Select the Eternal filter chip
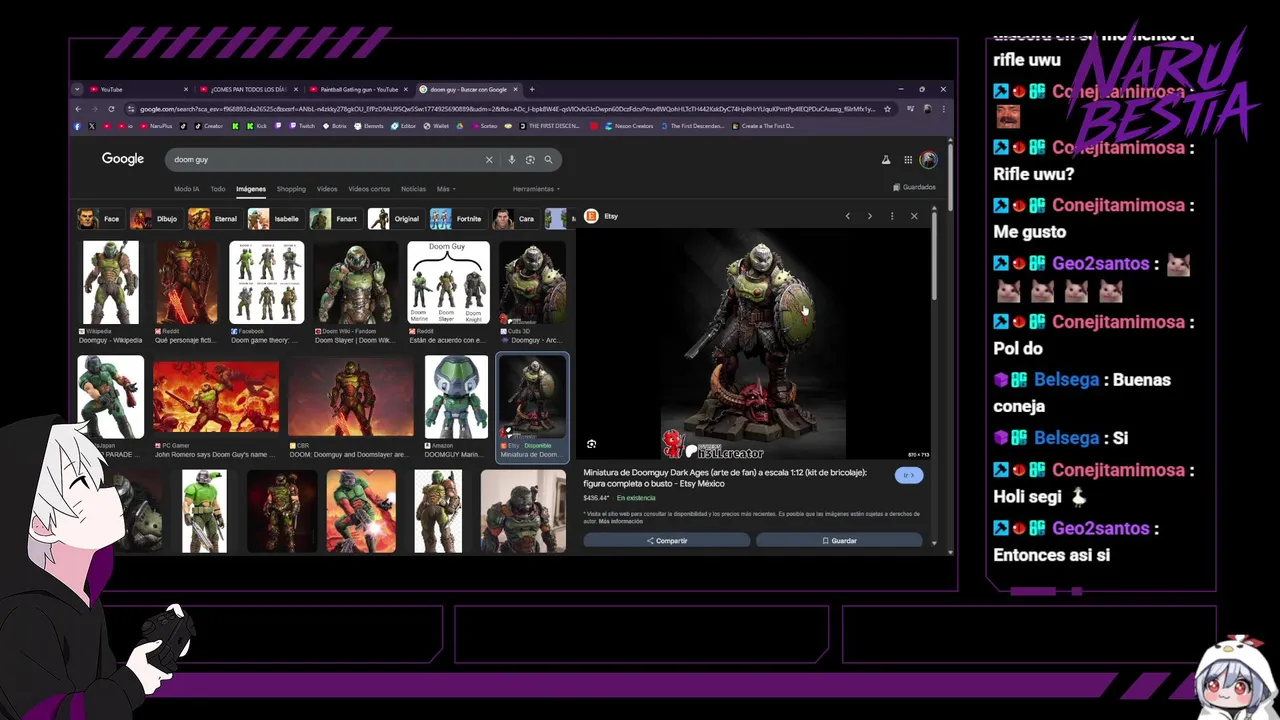Image resolution: width=1280 pixels, height=720 pixels. 214,219
